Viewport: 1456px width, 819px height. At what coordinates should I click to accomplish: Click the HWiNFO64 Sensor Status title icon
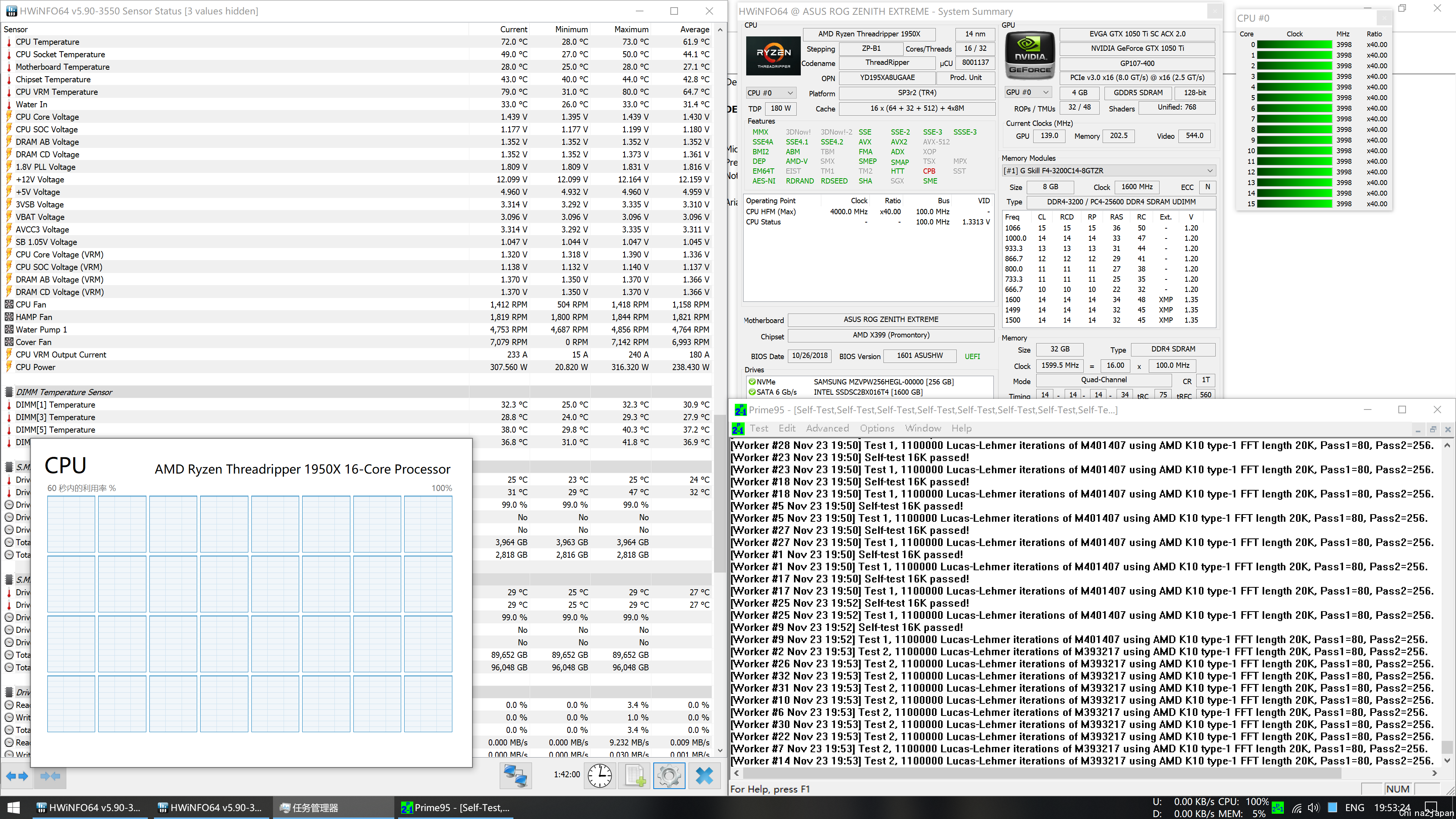pyautogui.click(x=11, y=11)
